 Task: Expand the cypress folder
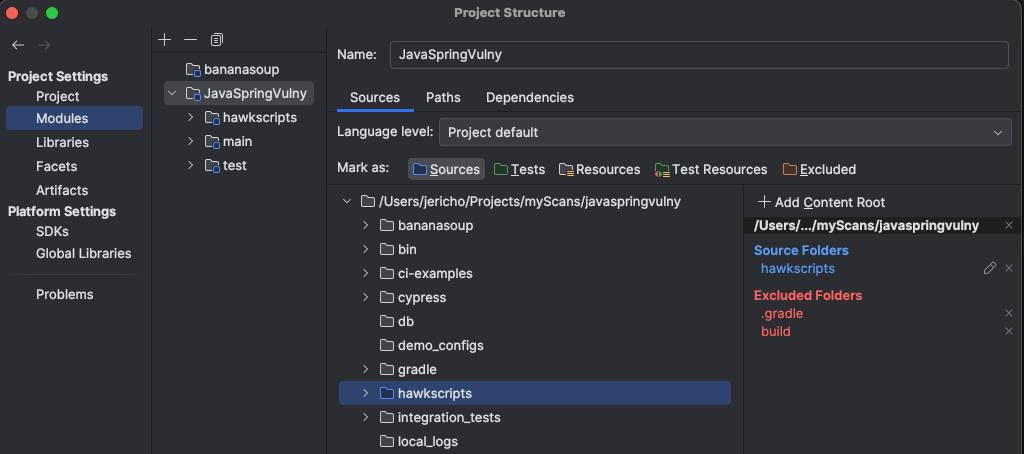click(366, 297)
